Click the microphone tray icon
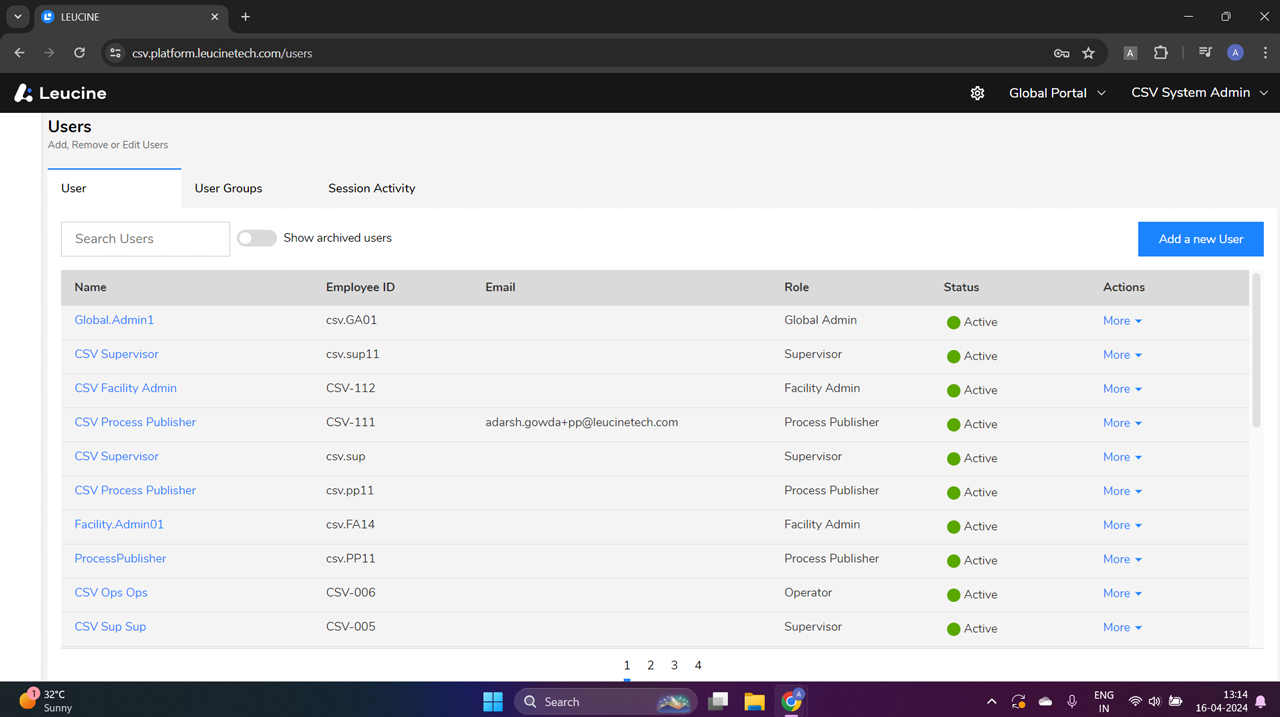This screenshot has height=717, width=1280. (x=1072, y=701)
